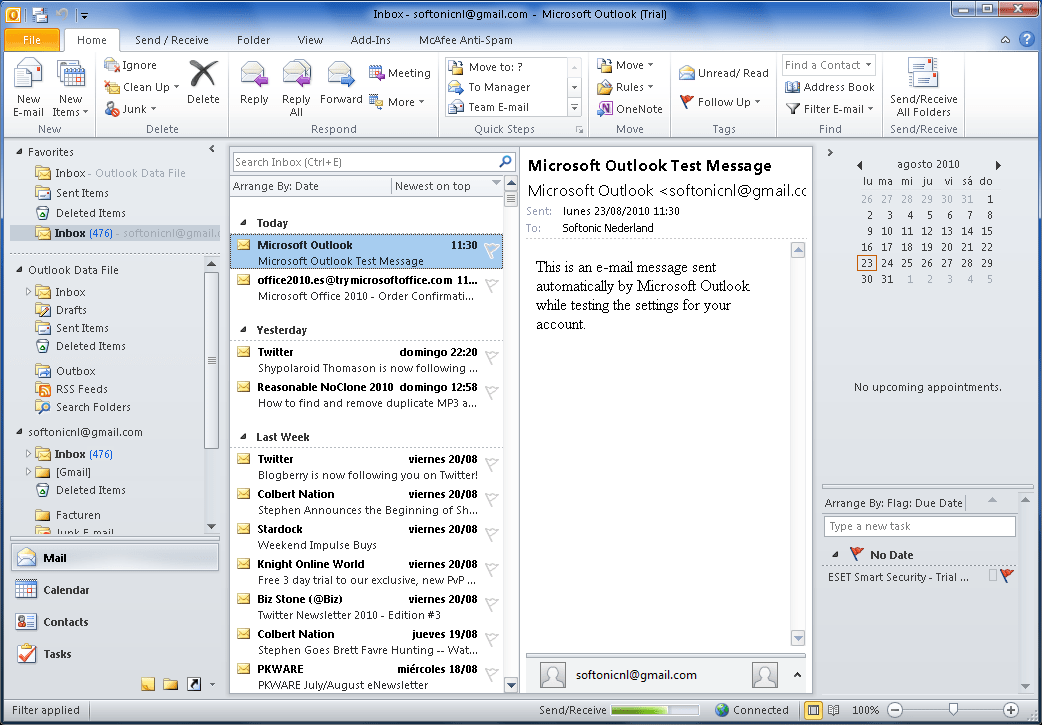This screenshot has height=725, width=1042.
Task: Collapse the Today message group
Action: [x=243, y=223]
